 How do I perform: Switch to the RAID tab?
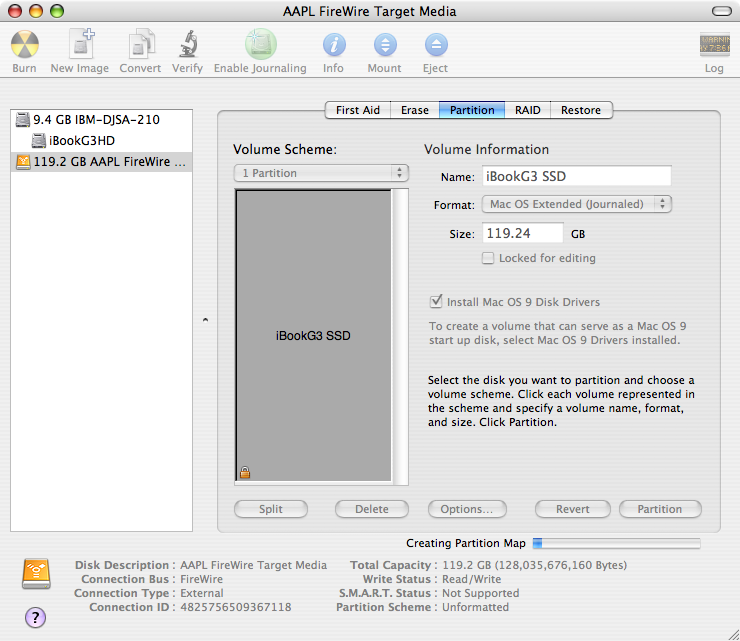pos(528,110)
